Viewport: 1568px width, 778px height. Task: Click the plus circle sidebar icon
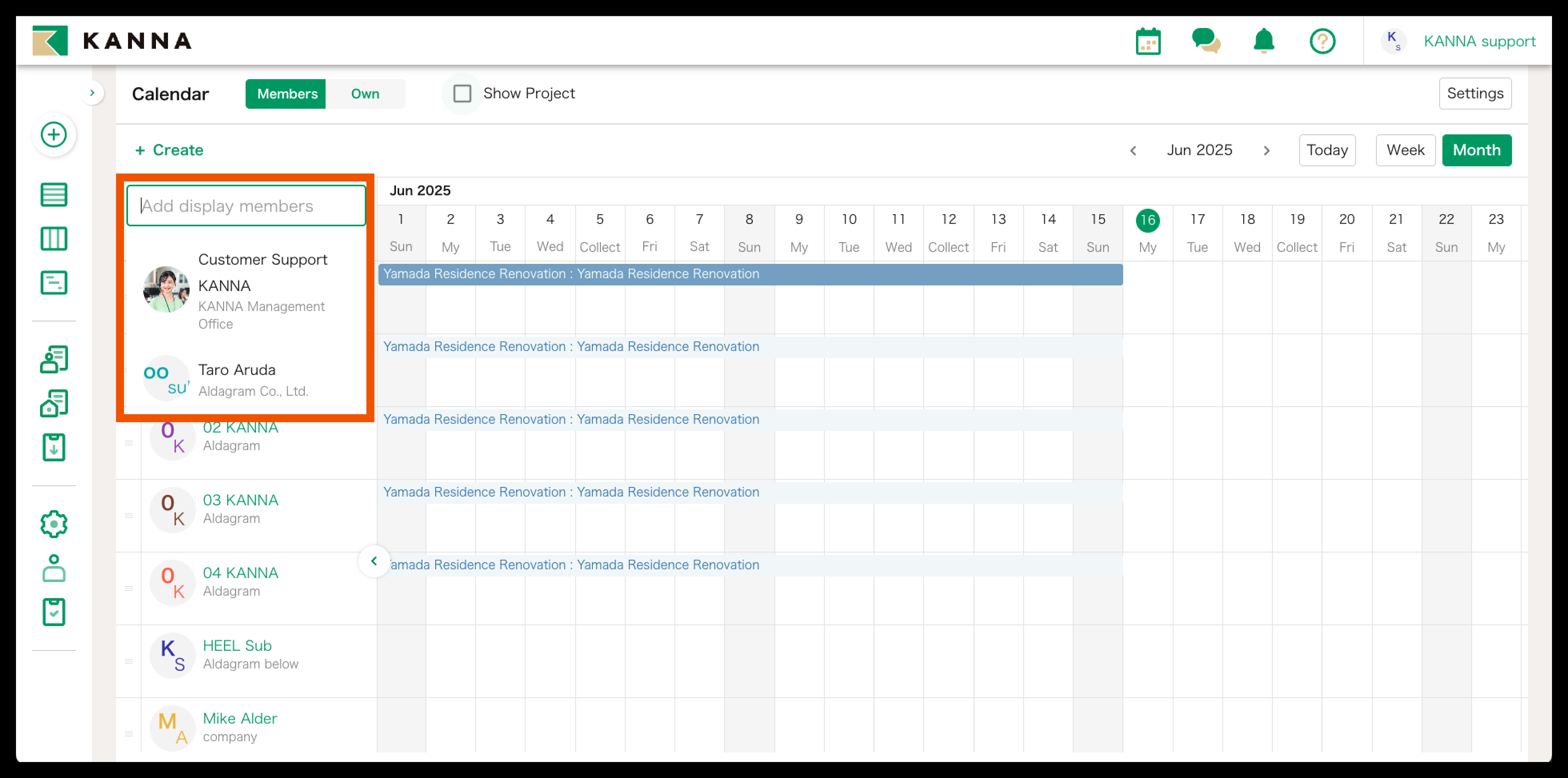coord(54,134)
